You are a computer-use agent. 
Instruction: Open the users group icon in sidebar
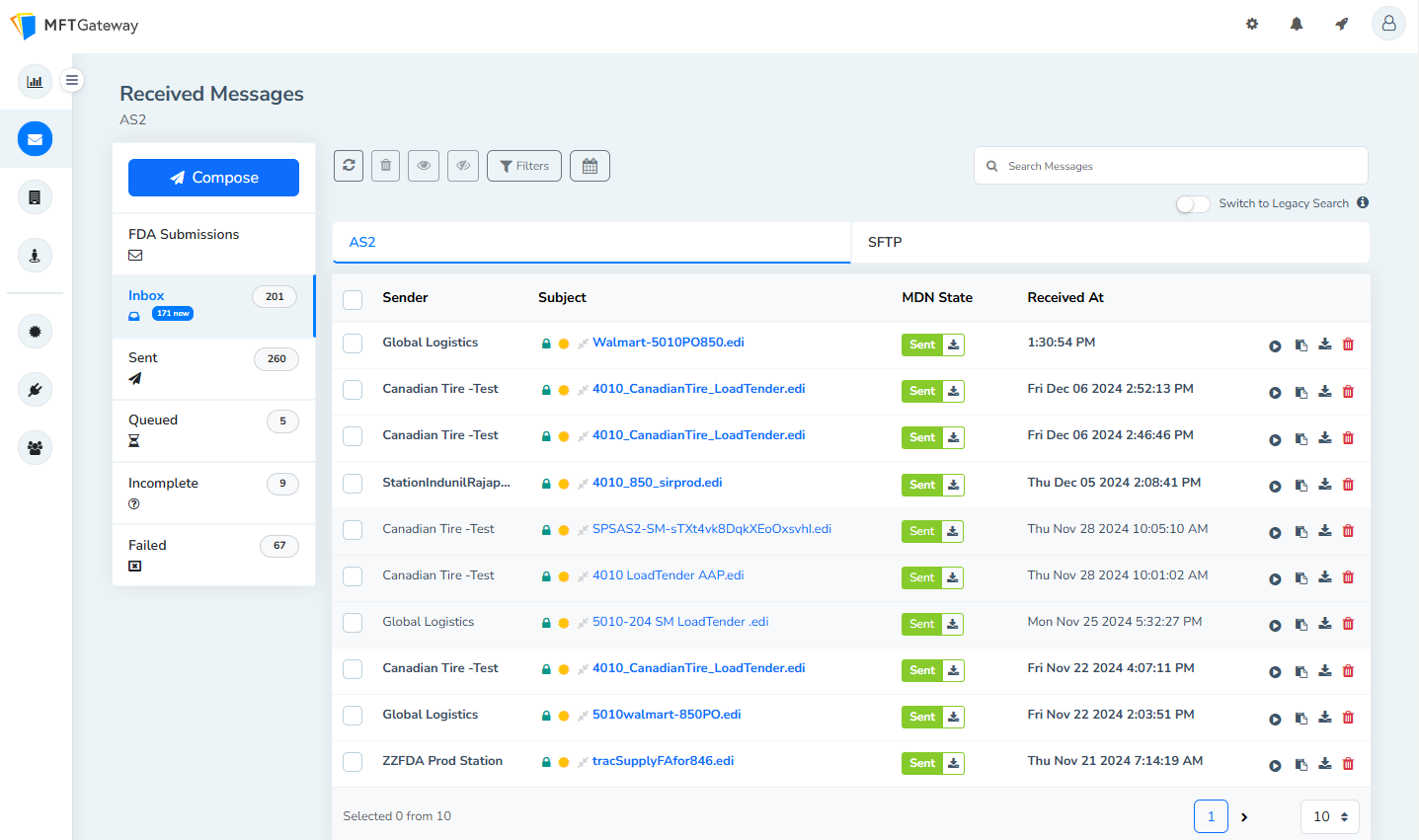35,448
